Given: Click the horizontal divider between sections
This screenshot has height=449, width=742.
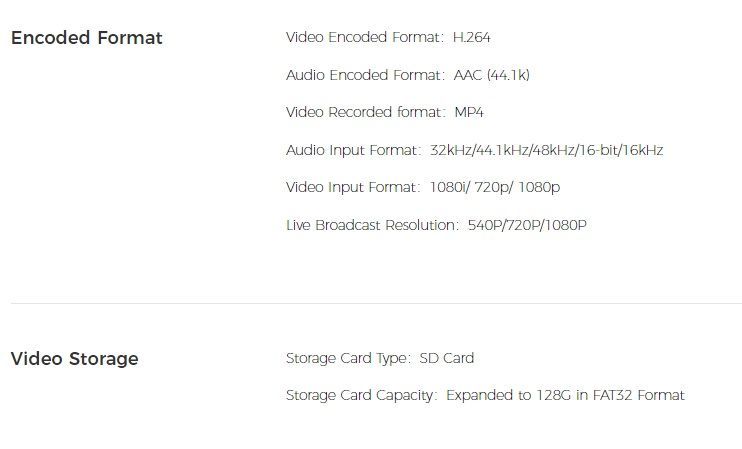Looking at the screenshot, I should click(x=376, y=303).
